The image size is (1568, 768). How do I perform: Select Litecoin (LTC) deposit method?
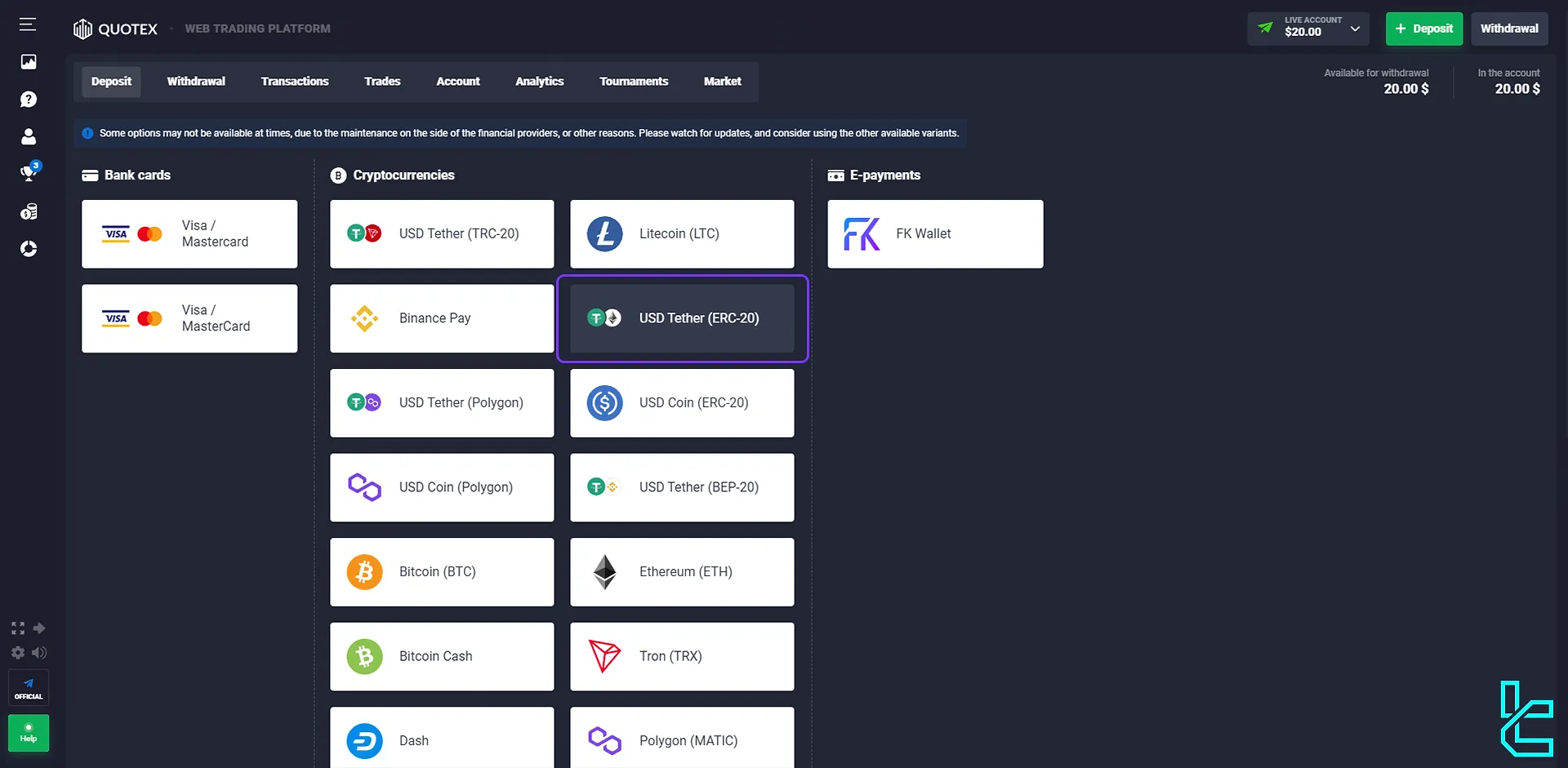(682, 234)
